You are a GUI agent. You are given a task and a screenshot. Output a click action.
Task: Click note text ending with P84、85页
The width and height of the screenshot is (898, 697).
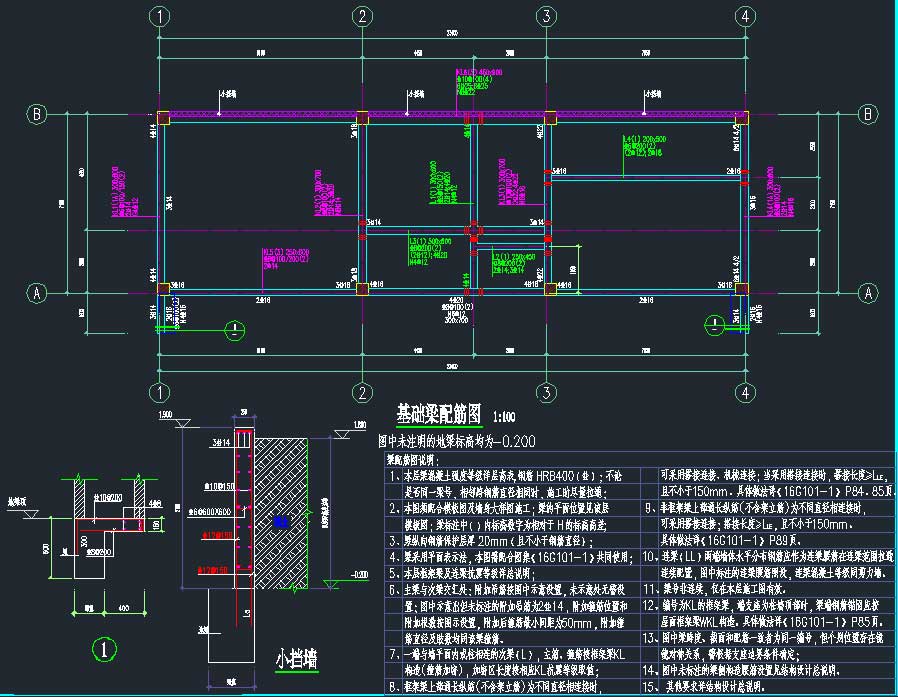coord(775,491)
